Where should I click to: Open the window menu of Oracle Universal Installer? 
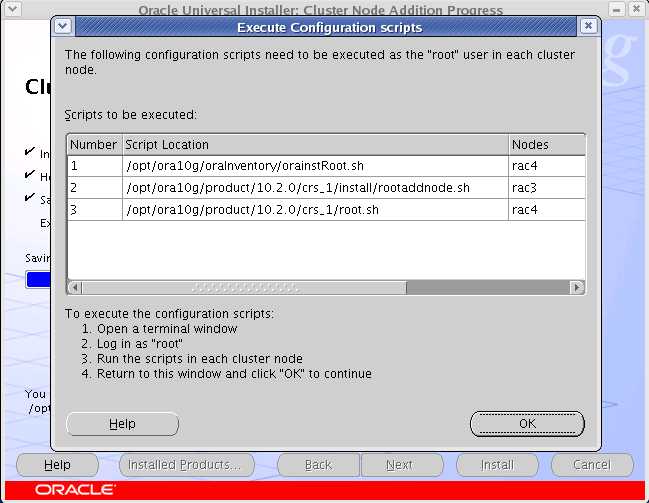12,8
